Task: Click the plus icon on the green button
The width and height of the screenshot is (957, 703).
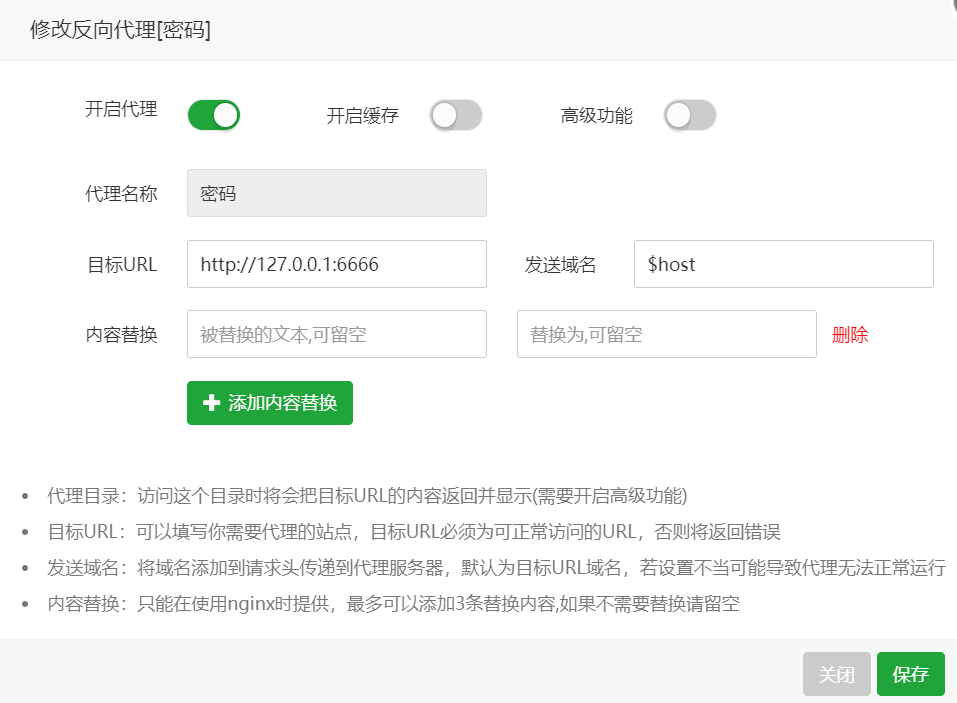Action: click(x=211, y=403)
